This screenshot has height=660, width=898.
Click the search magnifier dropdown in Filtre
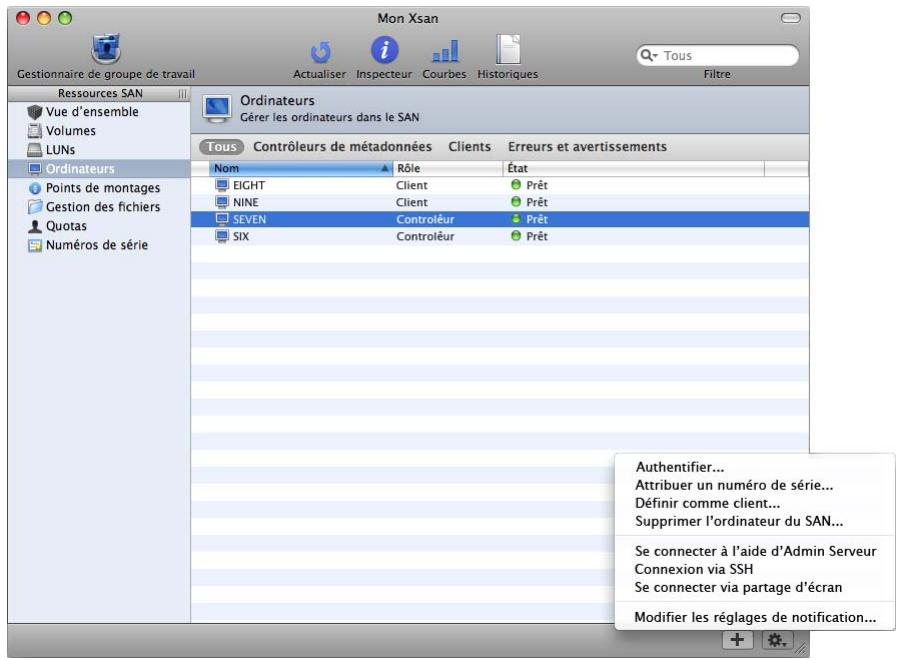point(649,55)
